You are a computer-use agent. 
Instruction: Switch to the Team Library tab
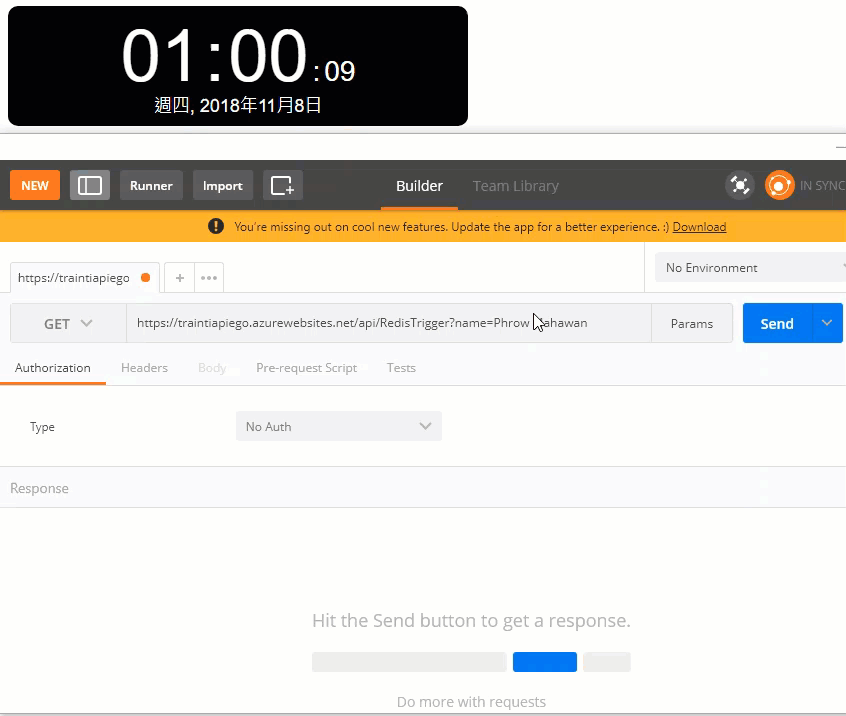click(516, 186)
